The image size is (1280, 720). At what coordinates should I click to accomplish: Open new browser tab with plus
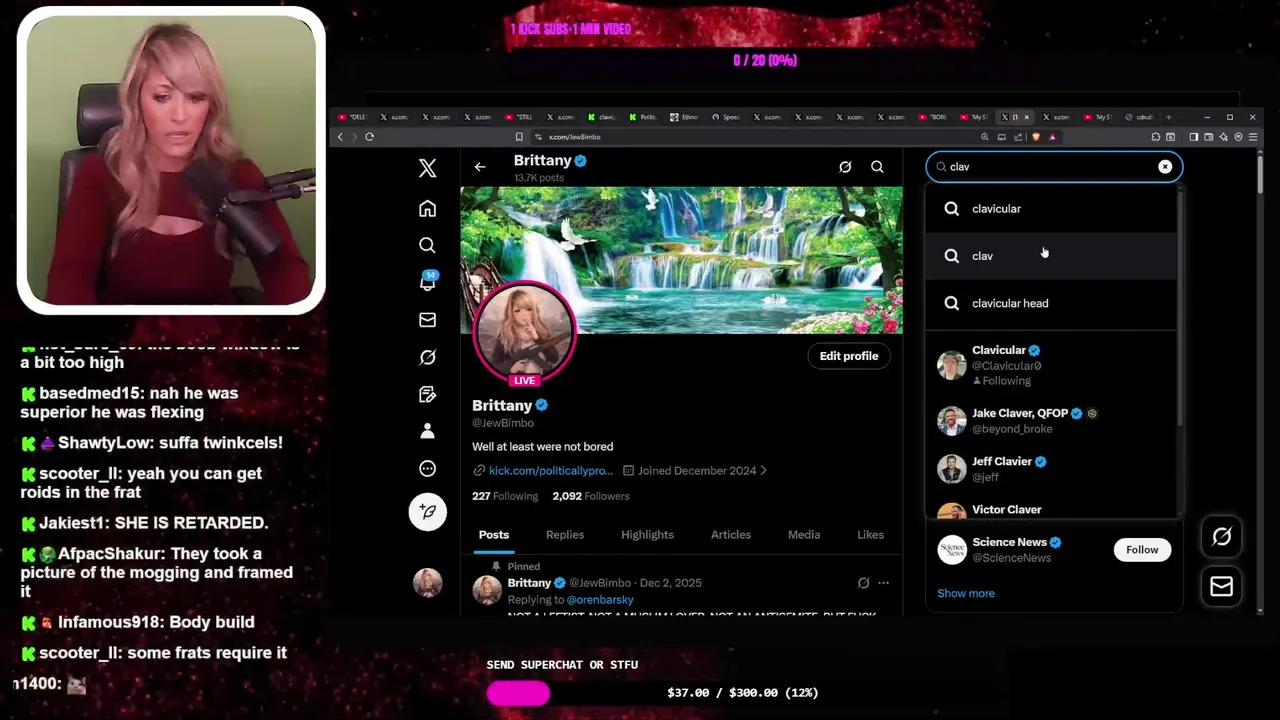click(1168, 117)
